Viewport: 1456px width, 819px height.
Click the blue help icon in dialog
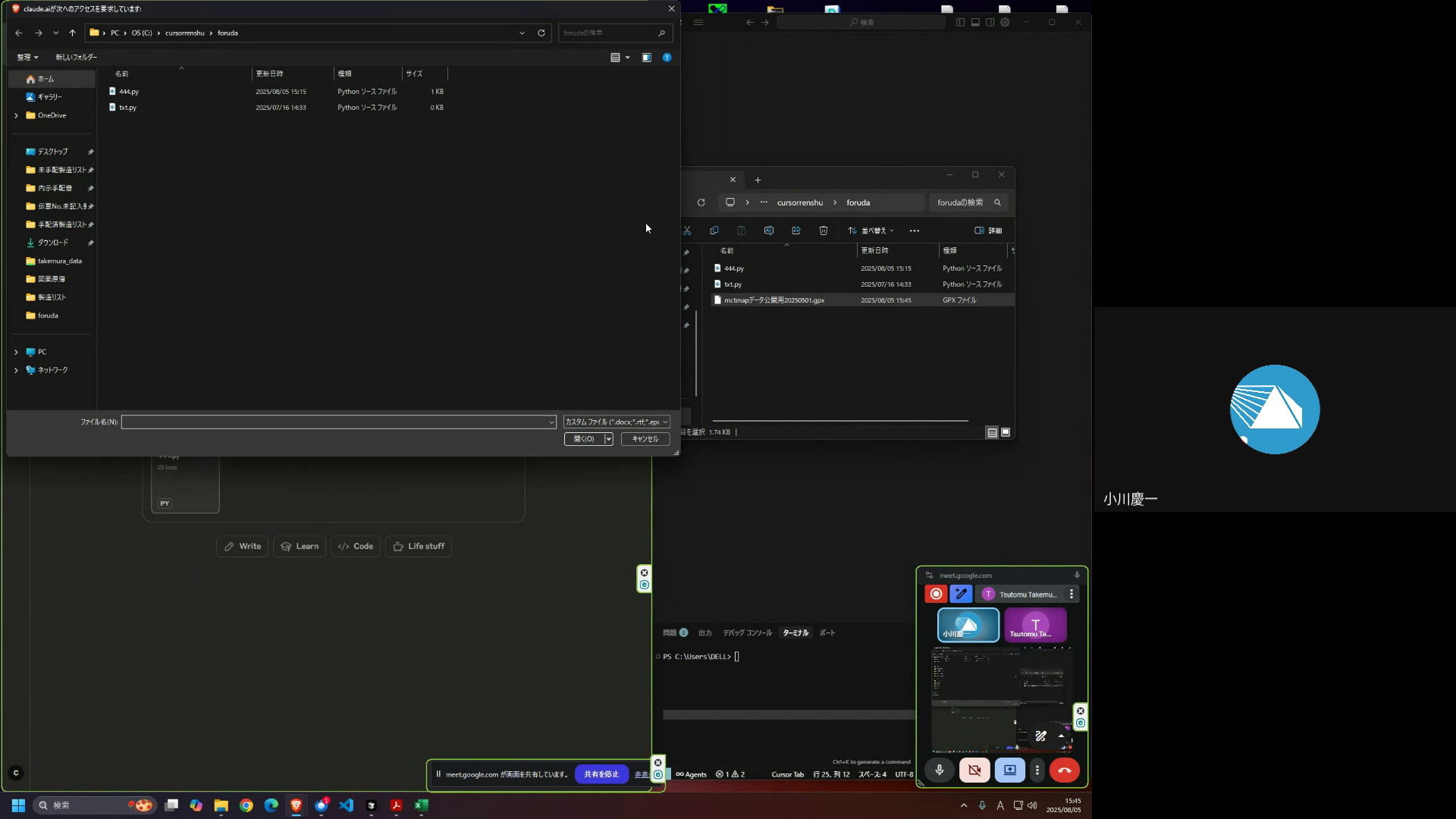point(667,58)
